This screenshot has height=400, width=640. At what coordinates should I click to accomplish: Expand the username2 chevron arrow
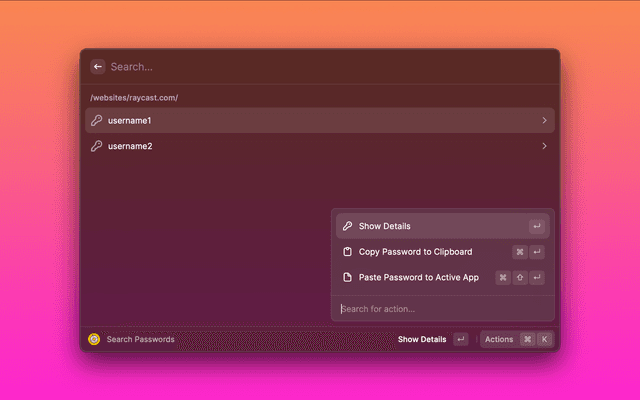click(x=544, y=147)
